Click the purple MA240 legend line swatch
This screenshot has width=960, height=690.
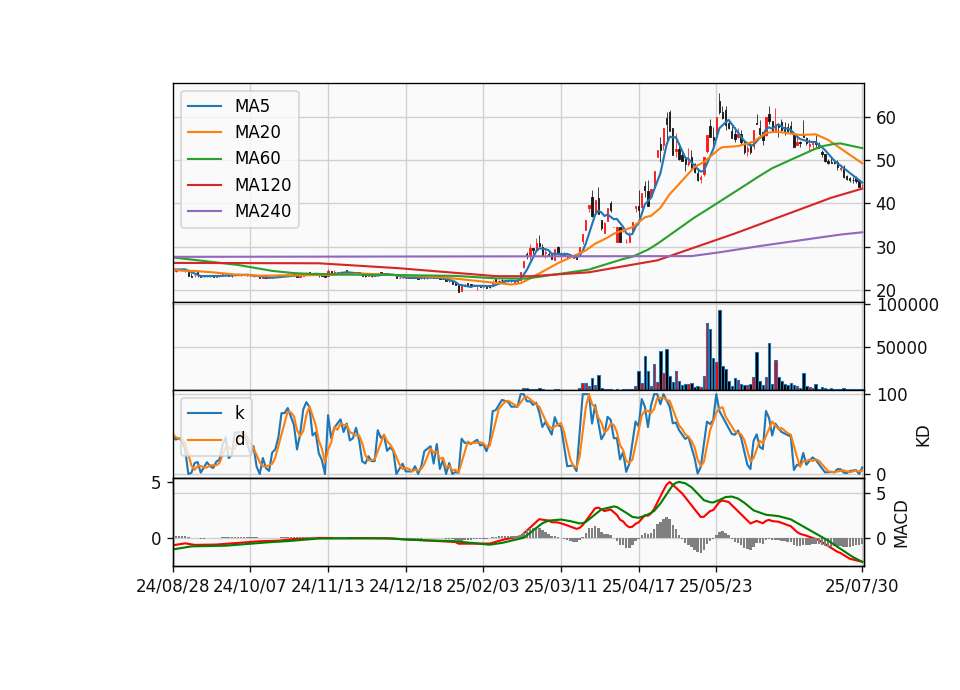click(x=204, y=212)
